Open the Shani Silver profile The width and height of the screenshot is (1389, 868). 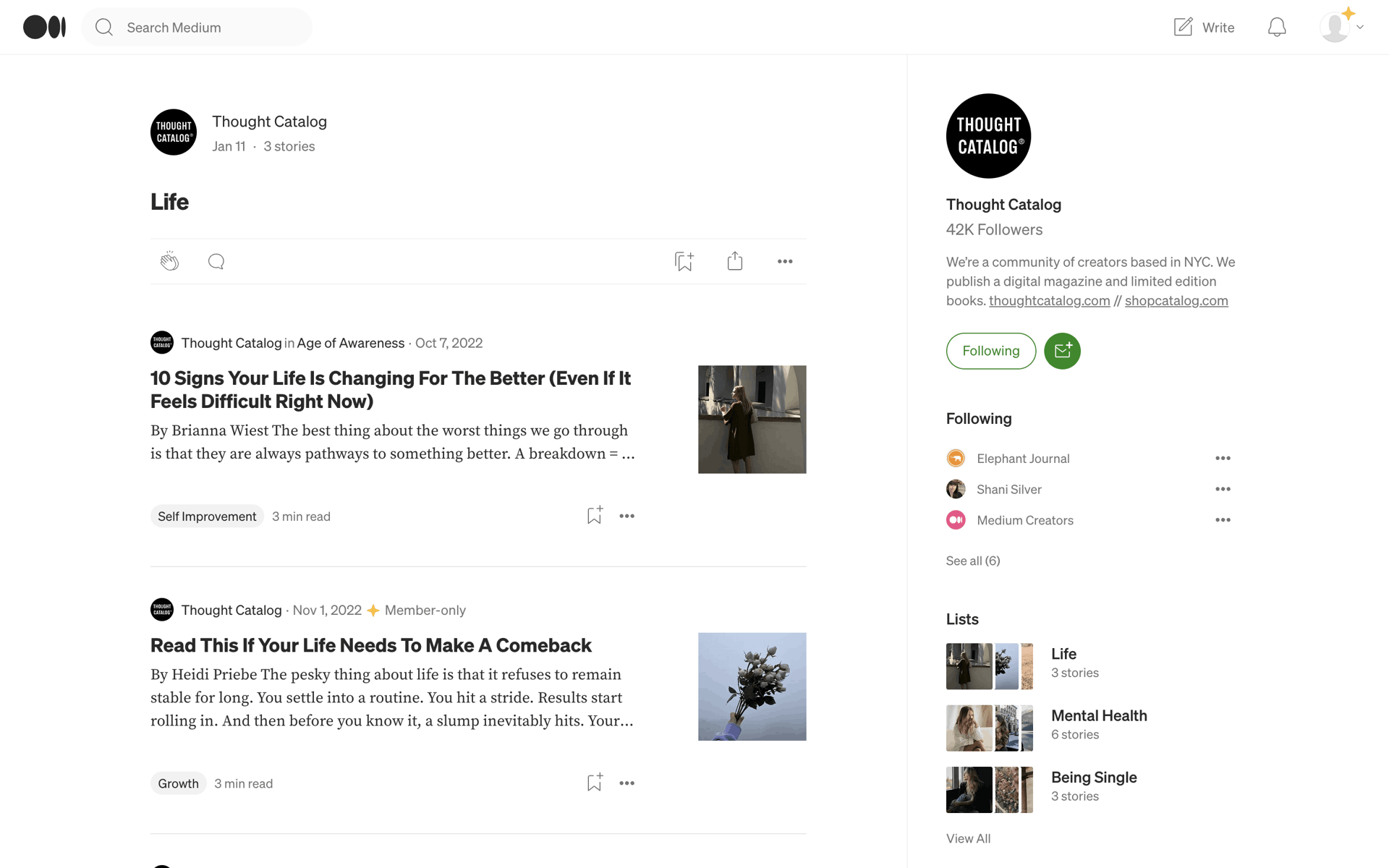pyautogui.click(x=1009, y=489)
